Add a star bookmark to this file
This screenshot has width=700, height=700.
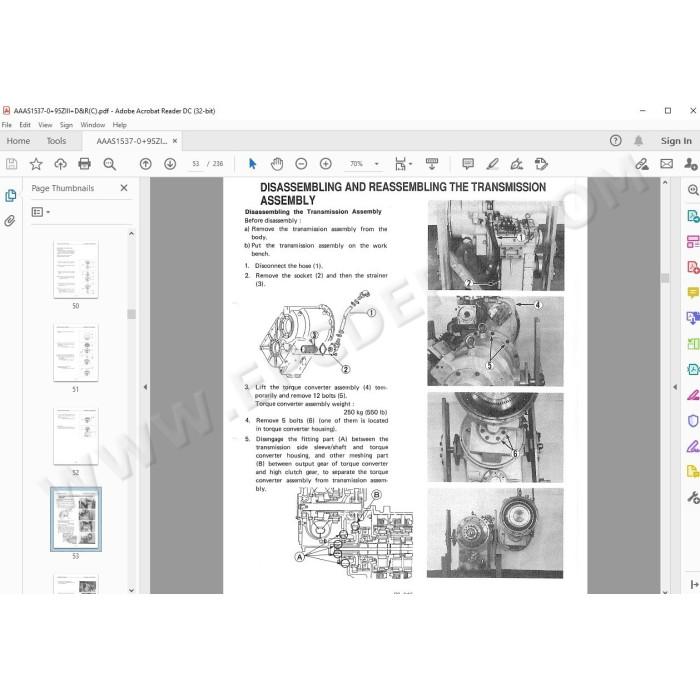click(x=36, y=164)
